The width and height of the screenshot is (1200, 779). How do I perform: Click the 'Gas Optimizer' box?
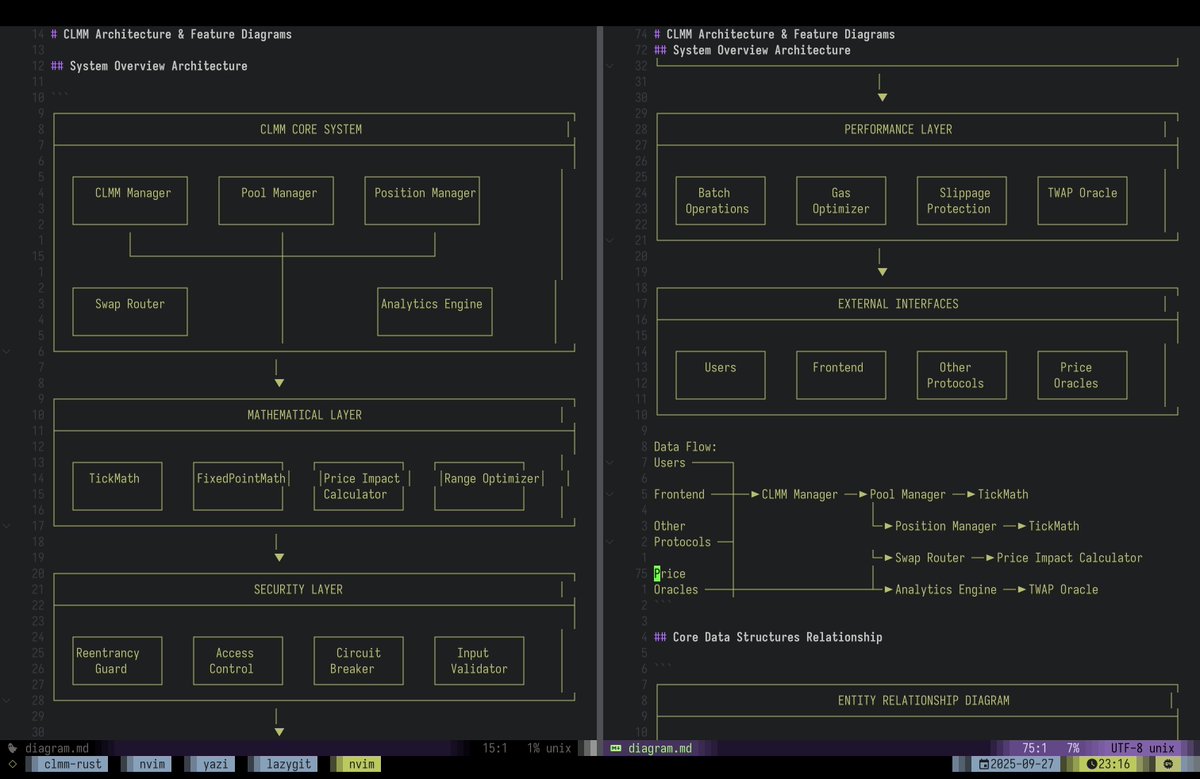pyautogui.click(x=841, y=200)
